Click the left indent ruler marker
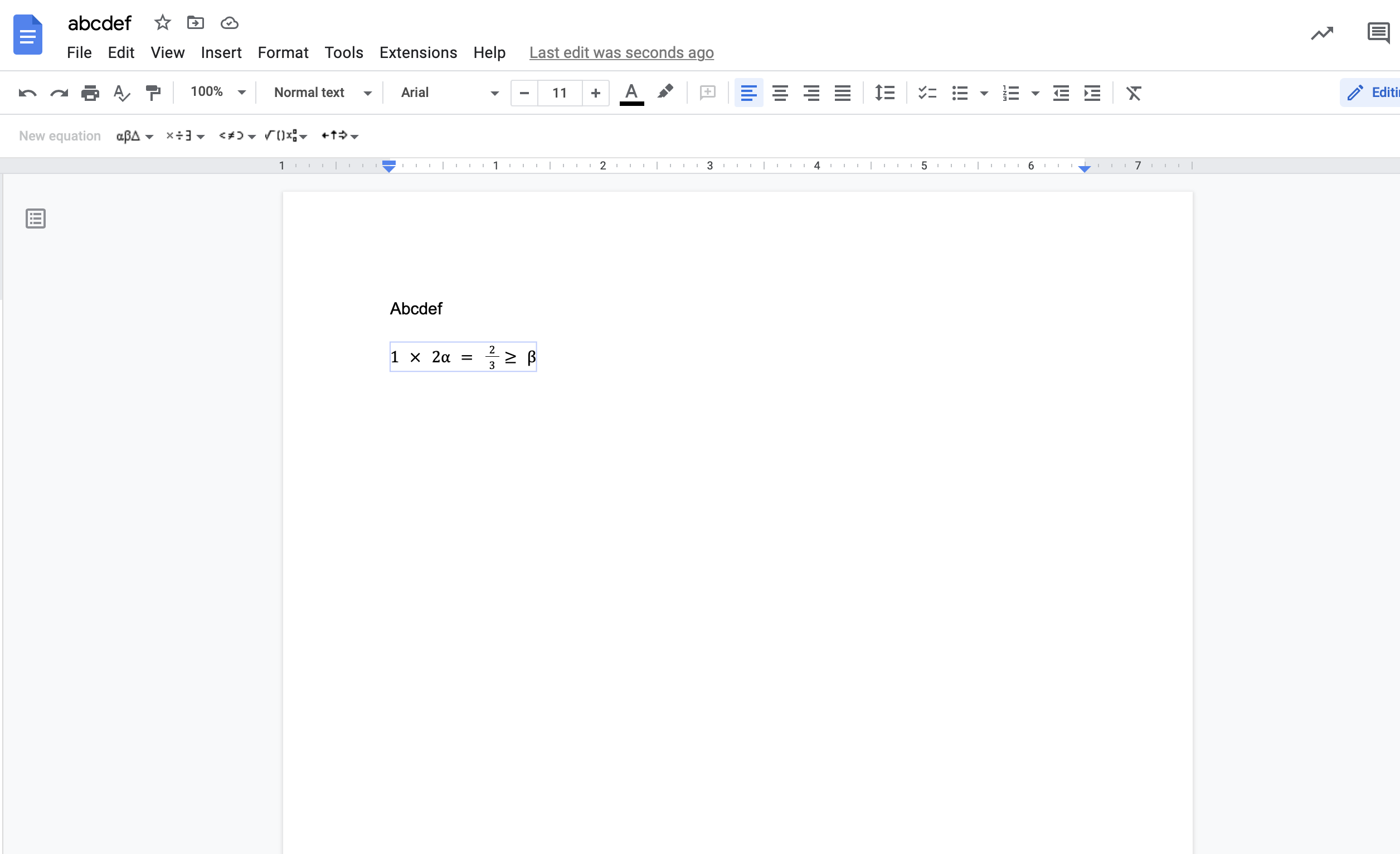 click(x=388, y=167)
